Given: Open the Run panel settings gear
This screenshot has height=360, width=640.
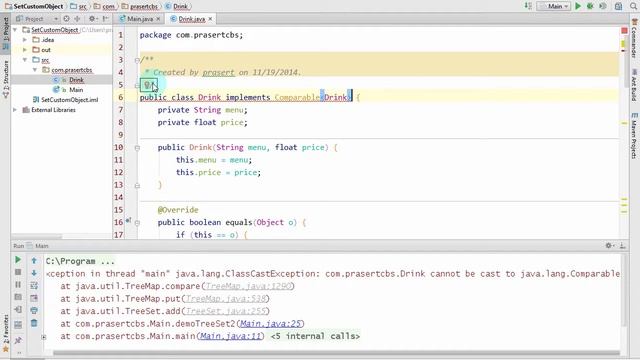Looking at the screenshot, I should (x=609, y=245).
